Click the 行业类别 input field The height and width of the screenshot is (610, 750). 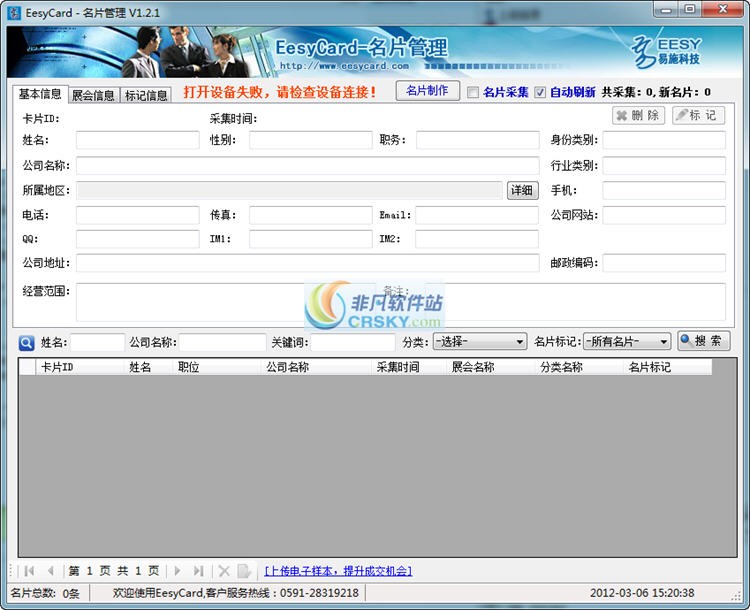tap(664, 166)
